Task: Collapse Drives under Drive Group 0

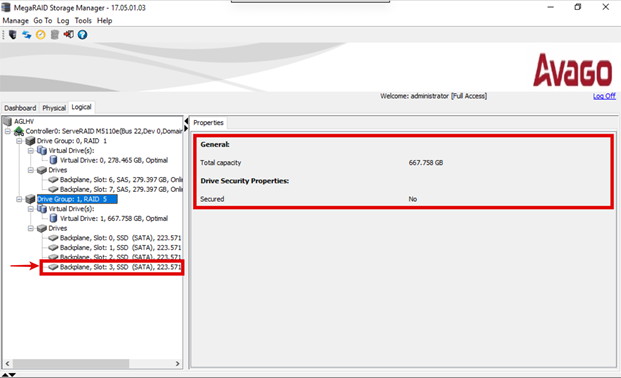Action: point(30,170)
